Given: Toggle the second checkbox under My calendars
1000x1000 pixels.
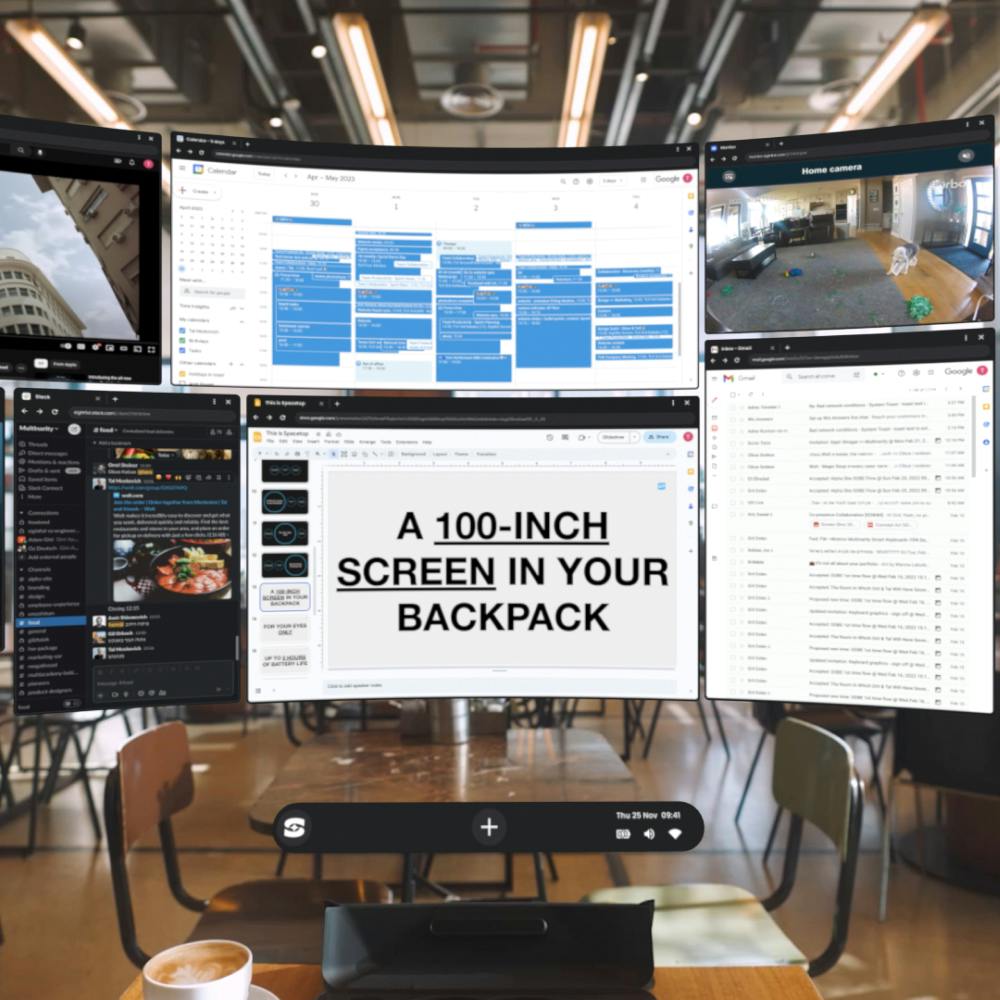Looking at the screenshot, I should (x=182, y=341).
